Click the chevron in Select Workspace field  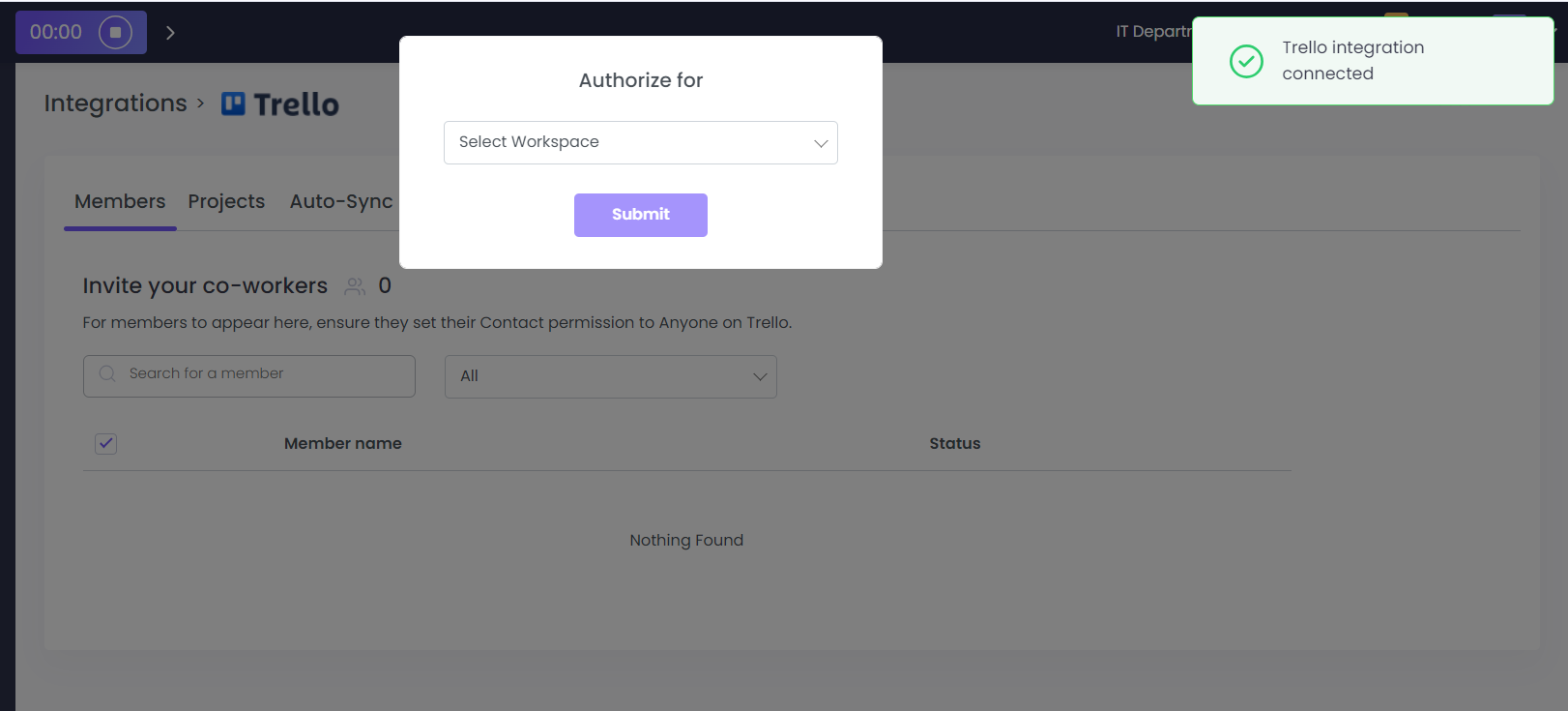(821, 143)
